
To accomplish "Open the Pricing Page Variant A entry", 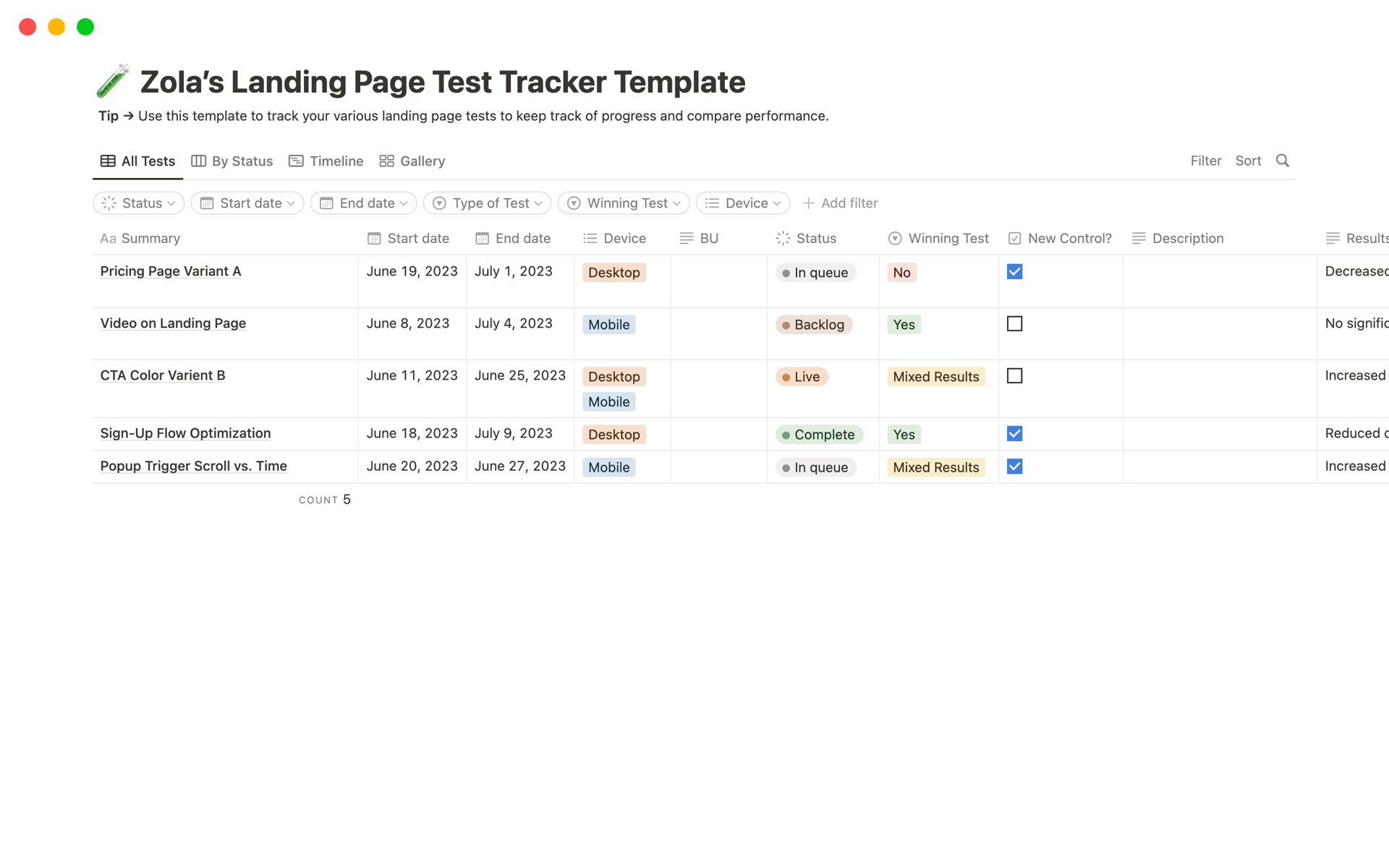I will coord(170,271).
